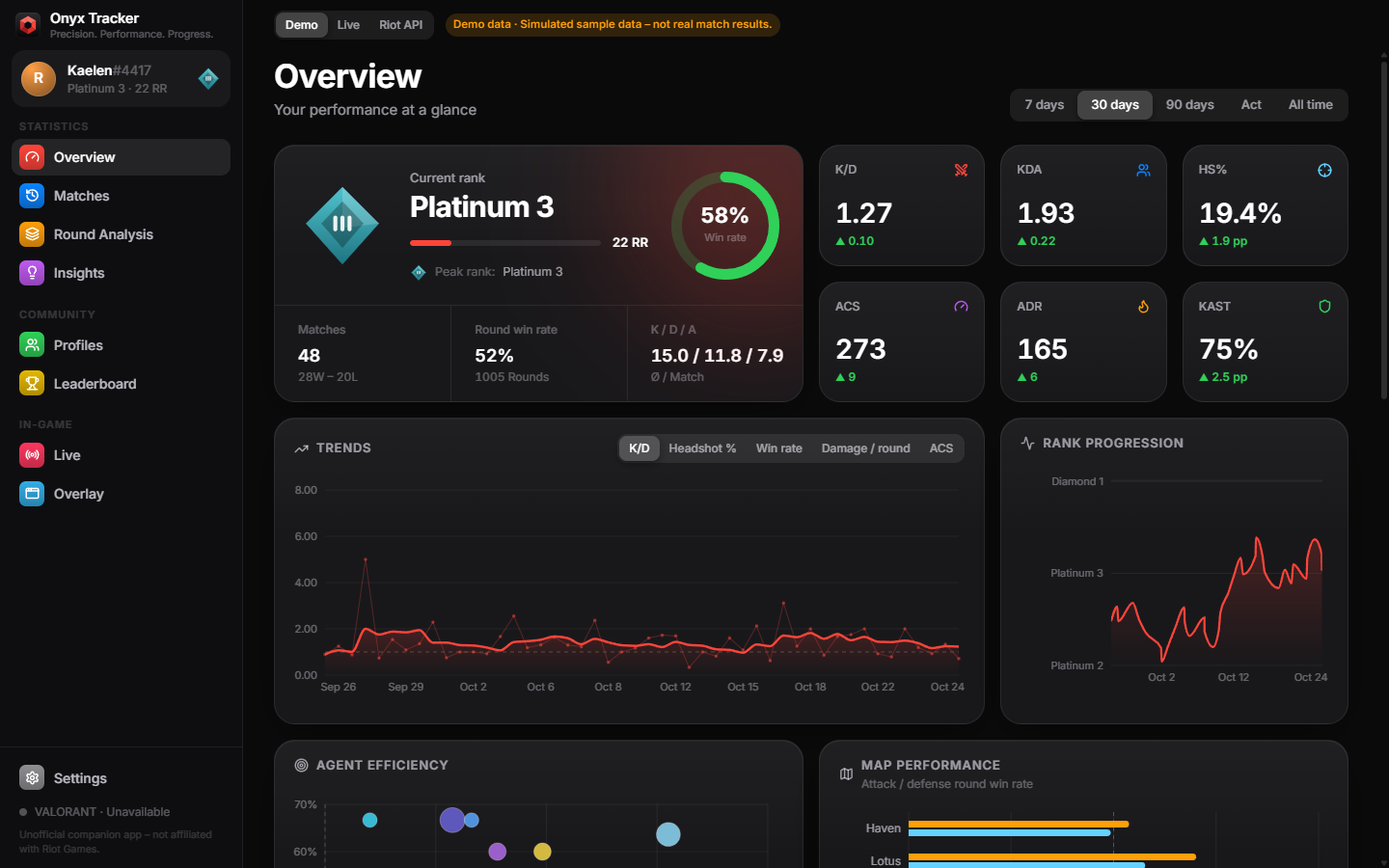Viewport: 1389px width, 868px height.
Task: Open Profiles community icon
Action: [32, 344]
